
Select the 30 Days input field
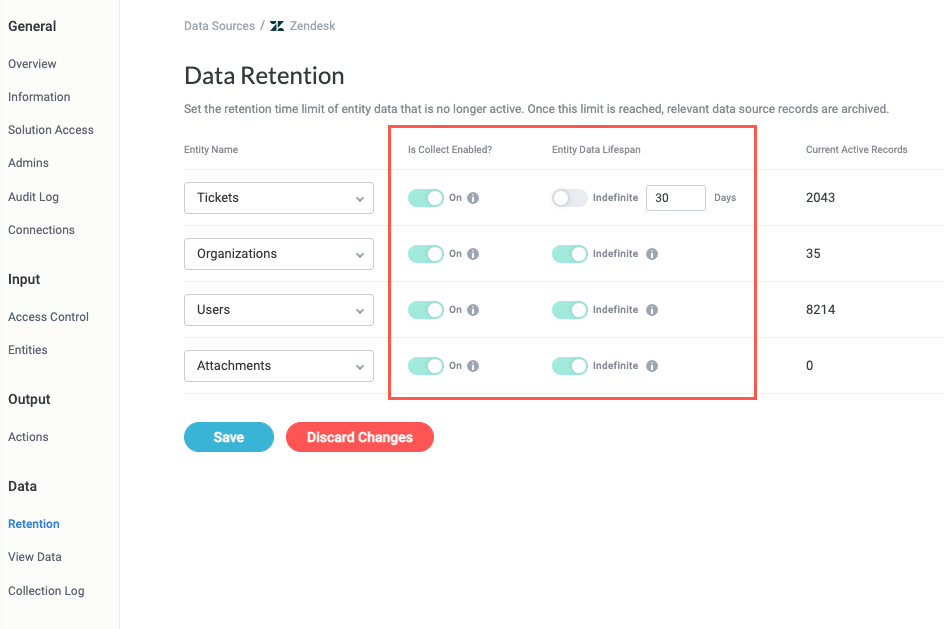click(676, 198)
